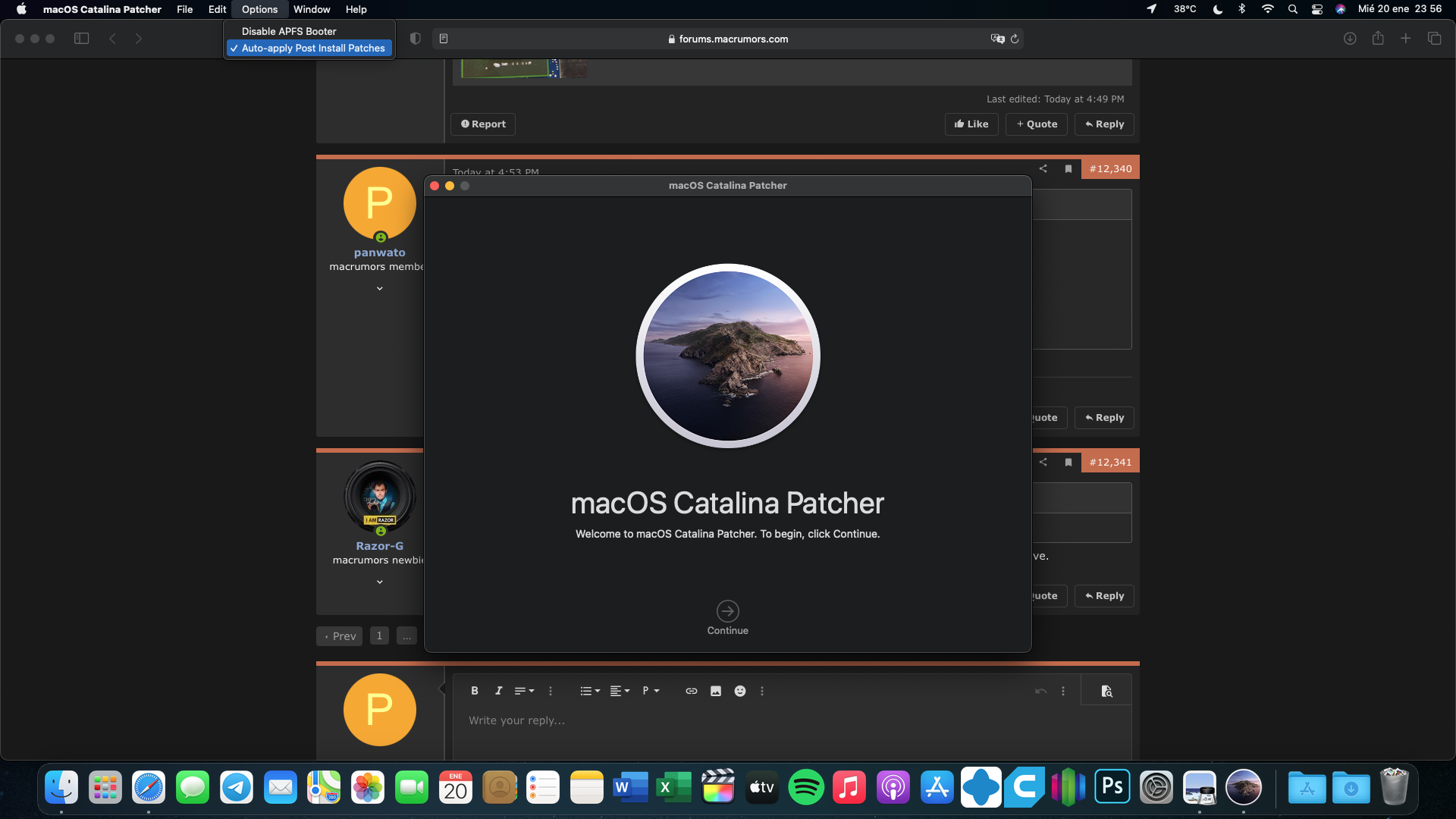Click the privacy shield icon in Safari

click(x=415, y=39)
